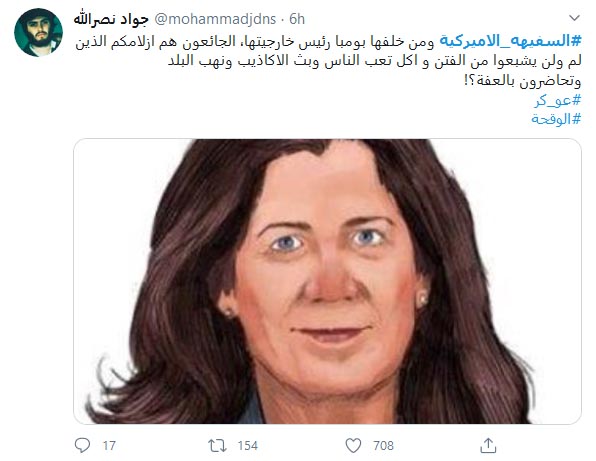
Task: Enlarge the illustrated portrait image
Action: coord(327,281)
